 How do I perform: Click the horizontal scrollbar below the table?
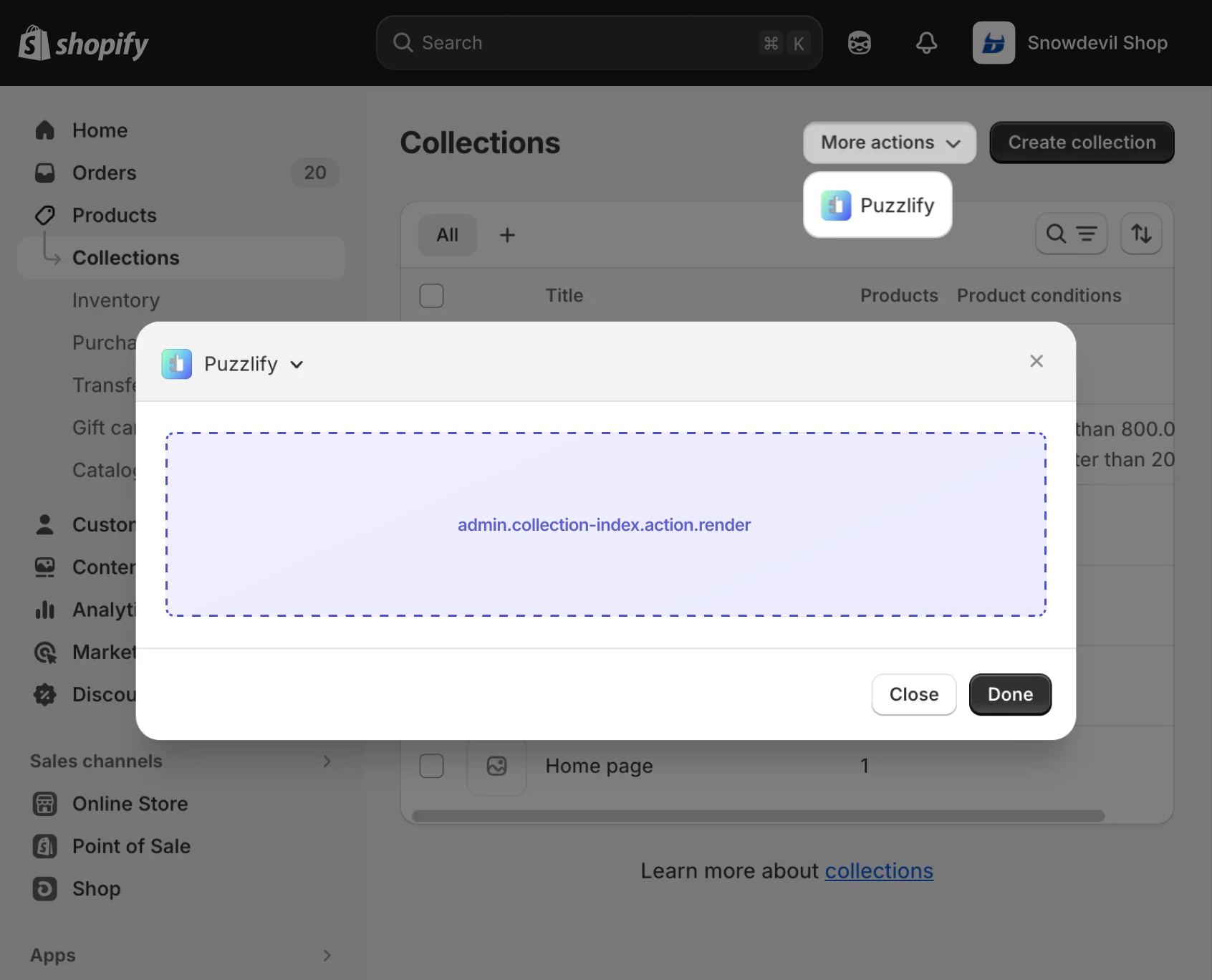point(758,816)
